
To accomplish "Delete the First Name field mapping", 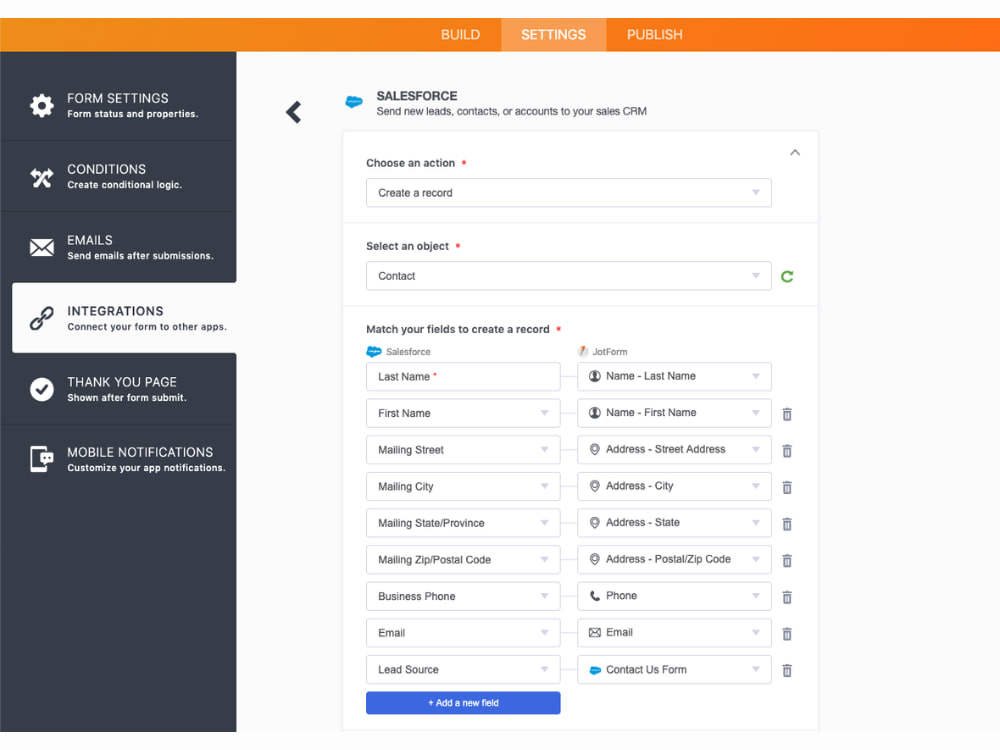I will click(x=787, y=414).
